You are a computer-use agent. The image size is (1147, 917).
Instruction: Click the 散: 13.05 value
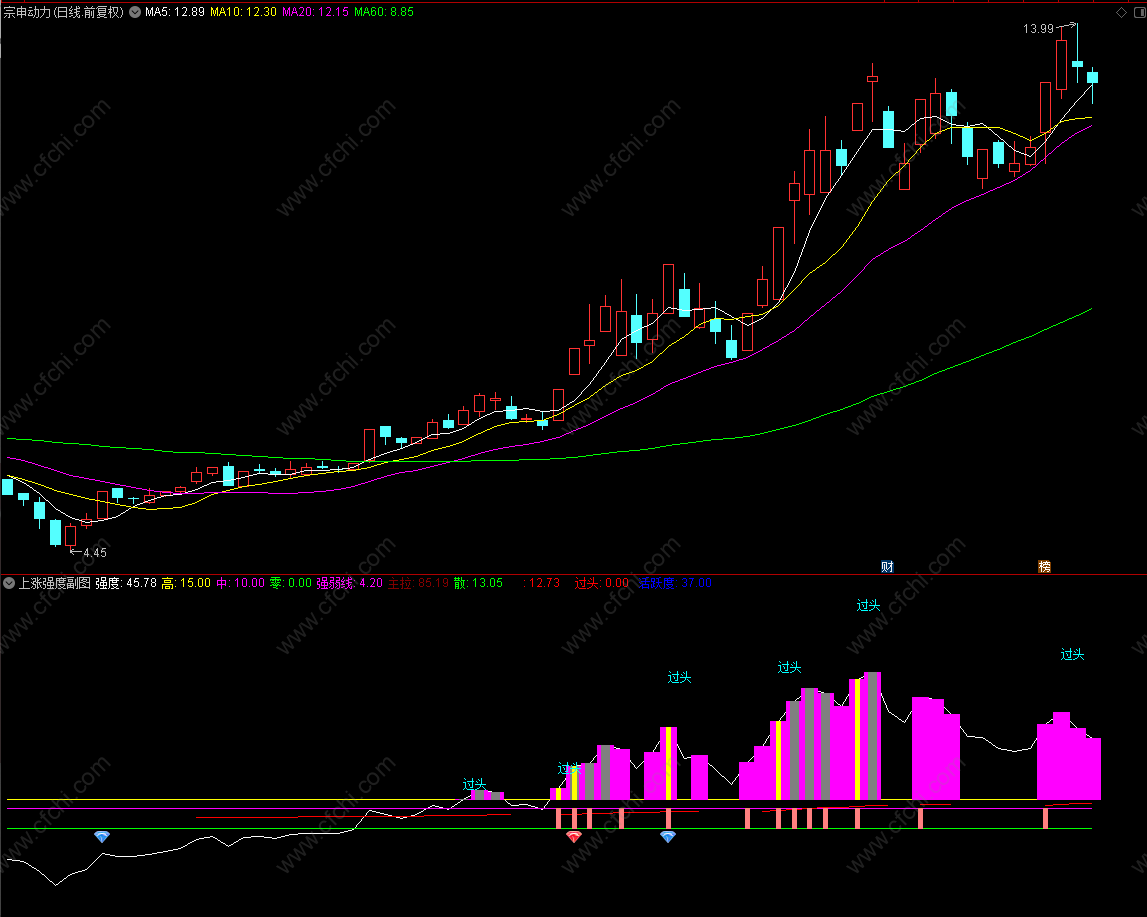tap(478, 583)
